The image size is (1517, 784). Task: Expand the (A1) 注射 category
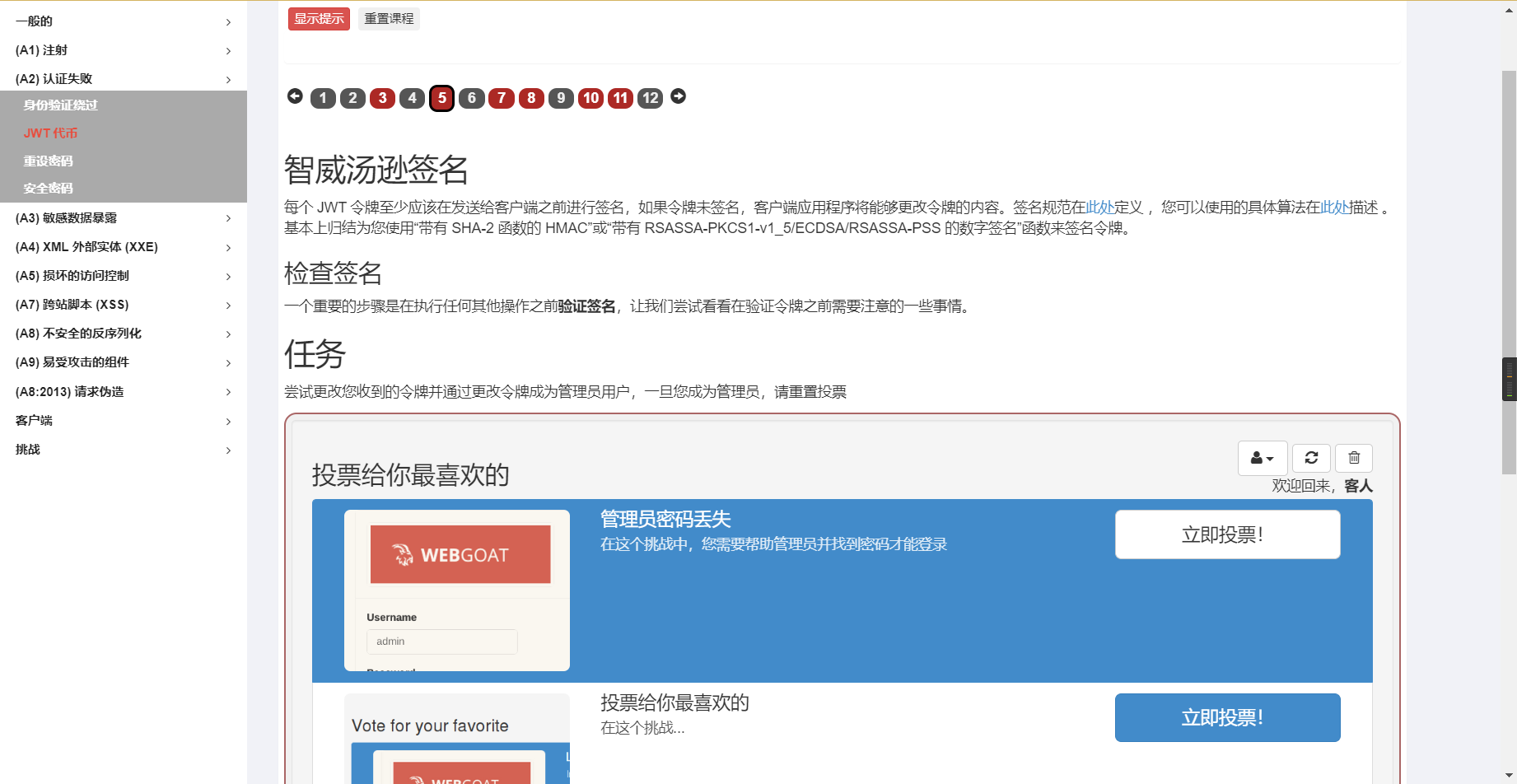point(124,50)
